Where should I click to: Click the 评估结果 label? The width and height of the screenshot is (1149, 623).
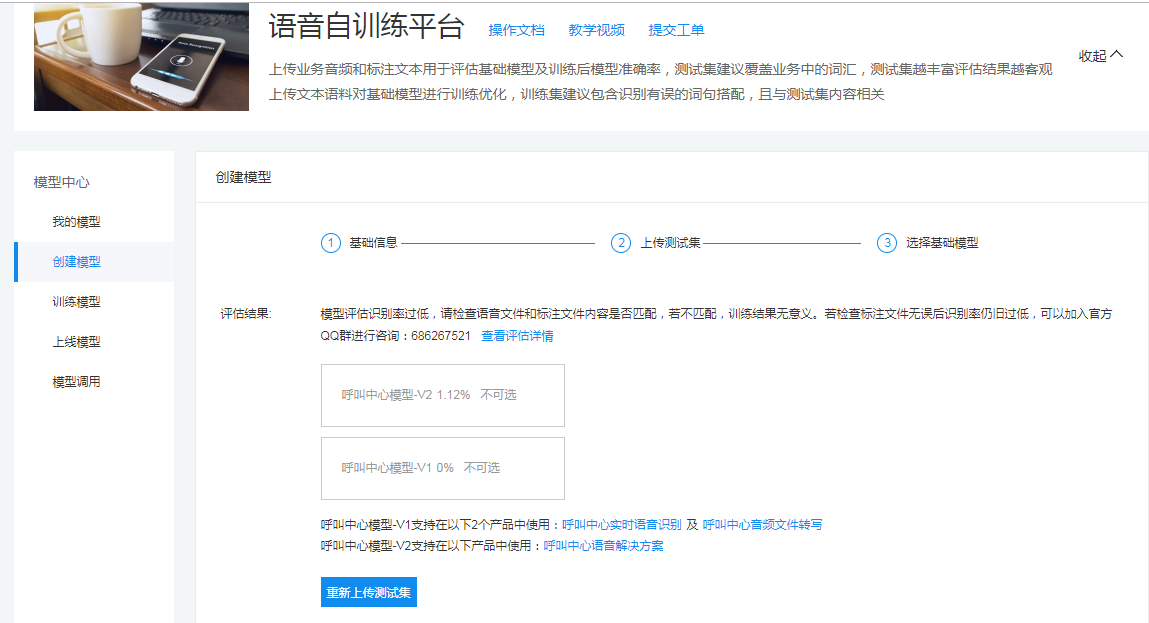click(x=245, y=314)
